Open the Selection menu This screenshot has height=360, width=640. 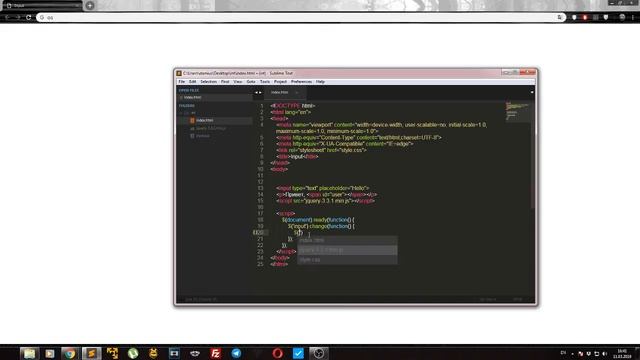209,82
